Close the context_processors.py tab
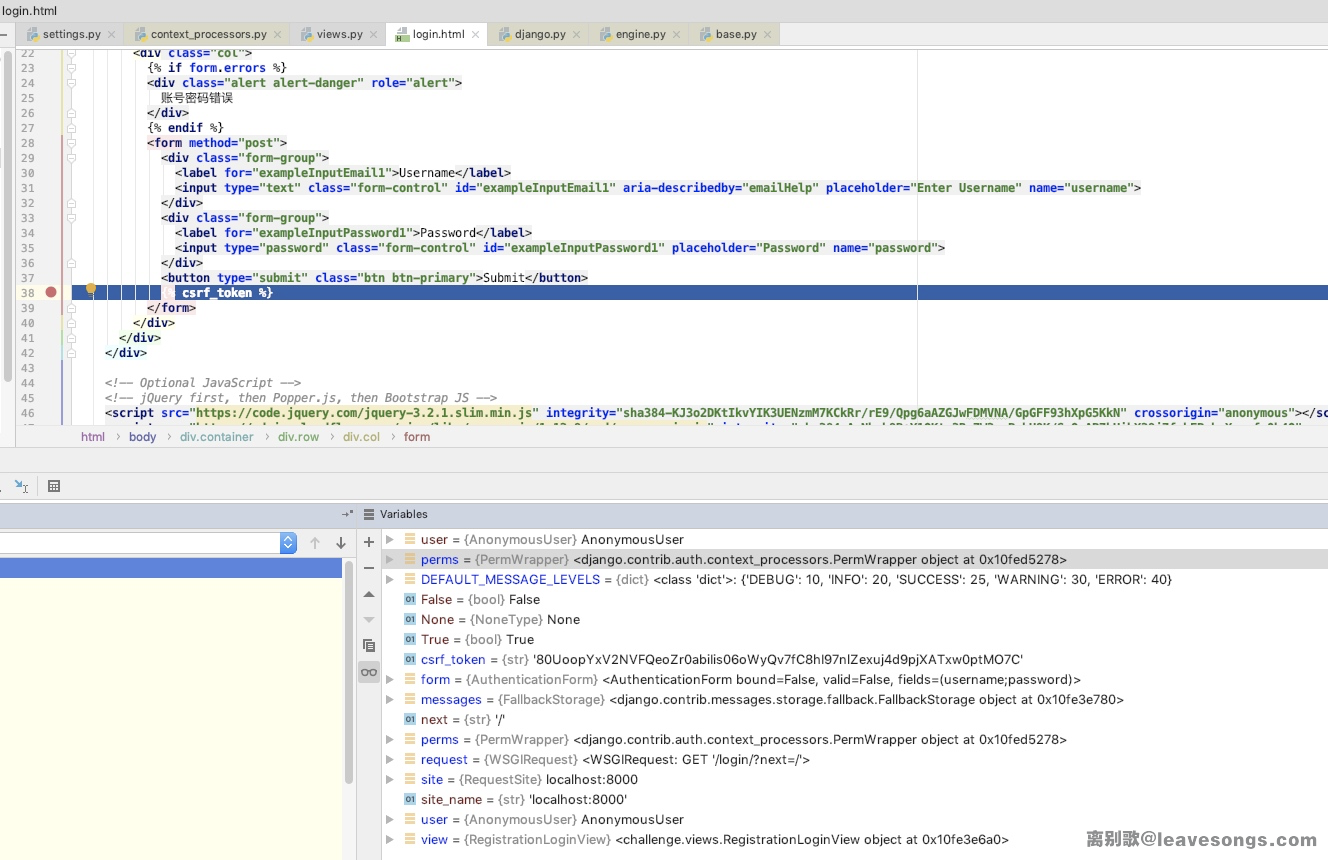The image size is (1328, 860). [277, 35]
